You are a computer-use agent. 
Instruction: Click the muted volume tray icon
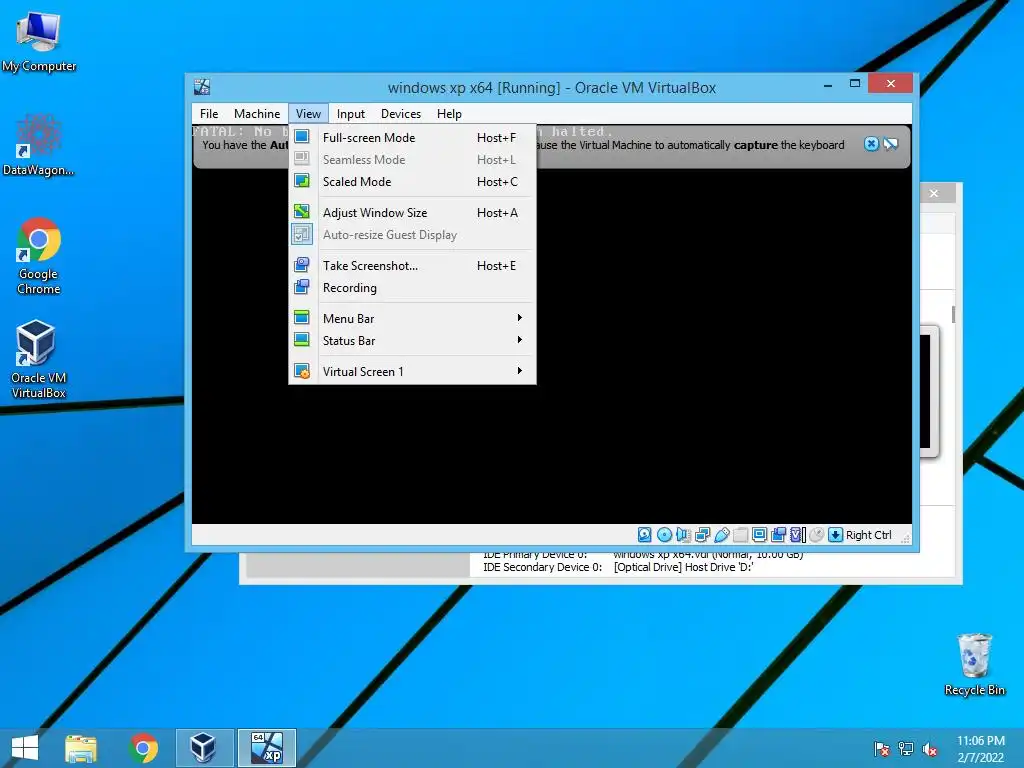click(930, 749)
